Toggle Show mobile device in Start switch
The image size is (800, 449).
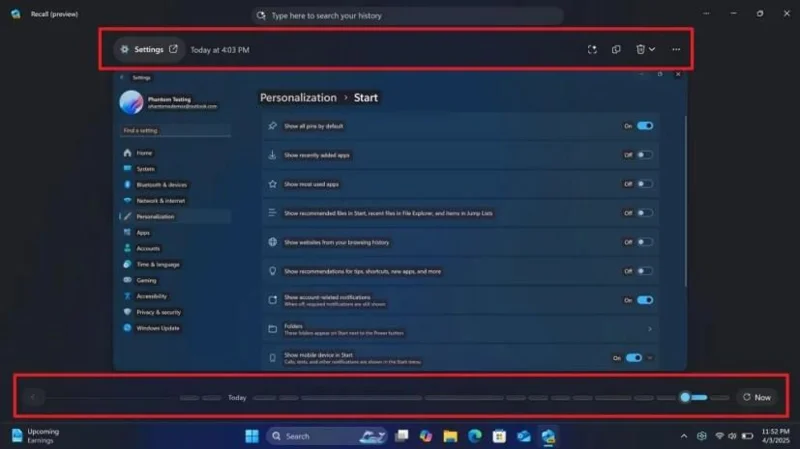click(634, 358)
